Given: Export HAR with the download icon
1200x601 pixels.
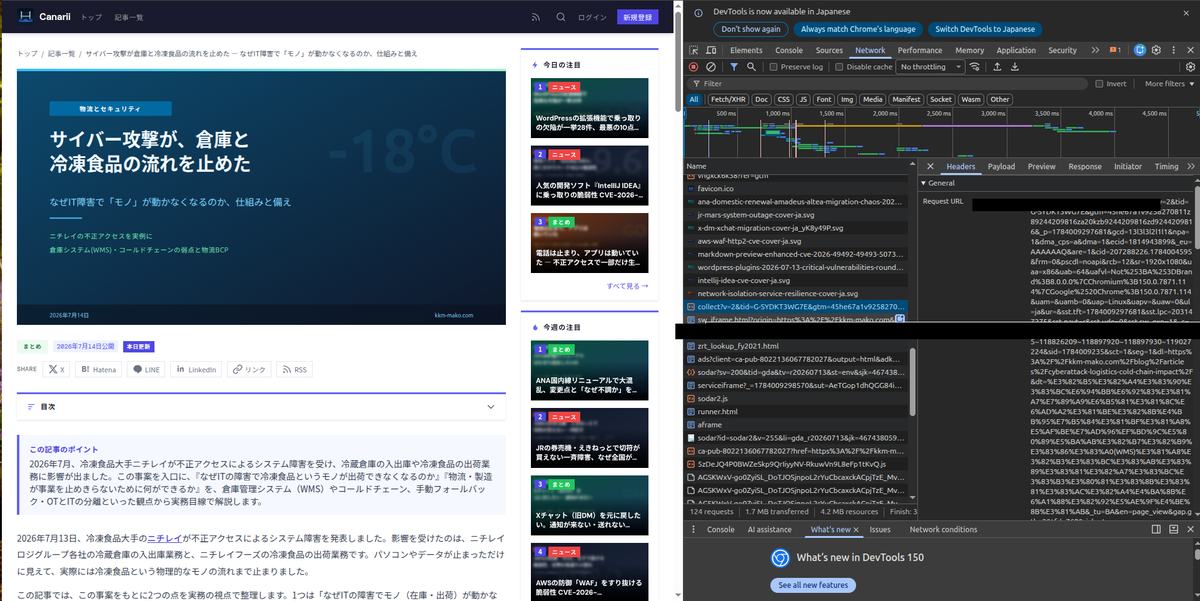Looking at the screenshot, I should click(x=1015, y=67).
